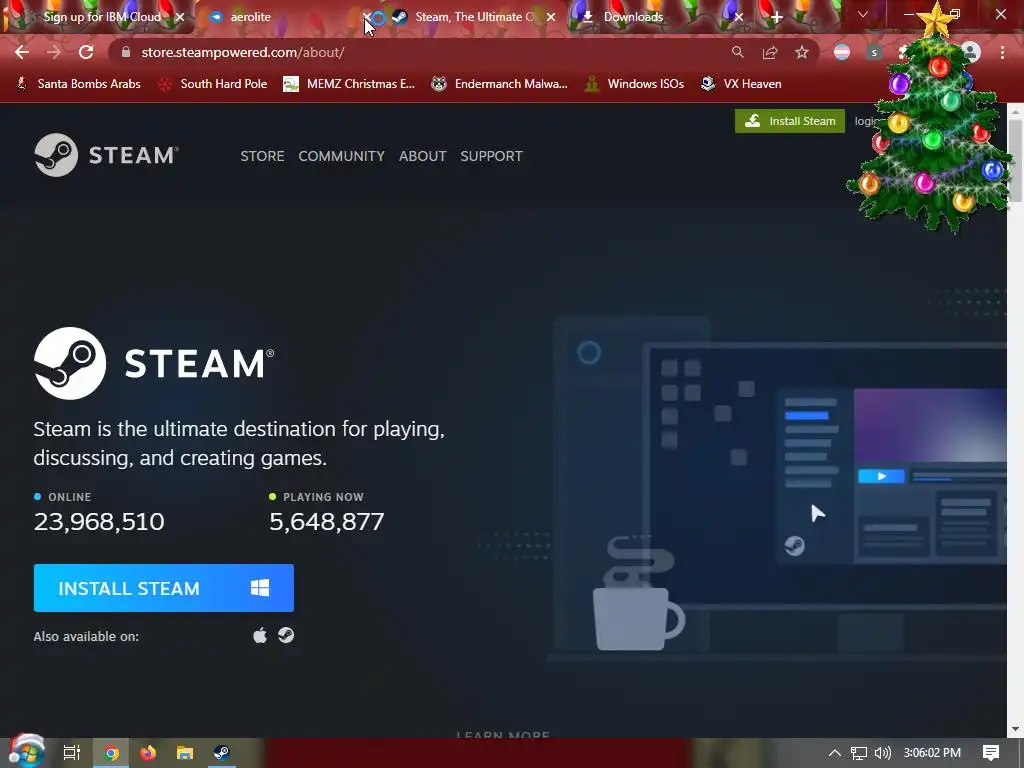Viewport: 1024px width, 768px height.
Task: Click the Steam taskbar icon
Action: (x=221, y=752)
